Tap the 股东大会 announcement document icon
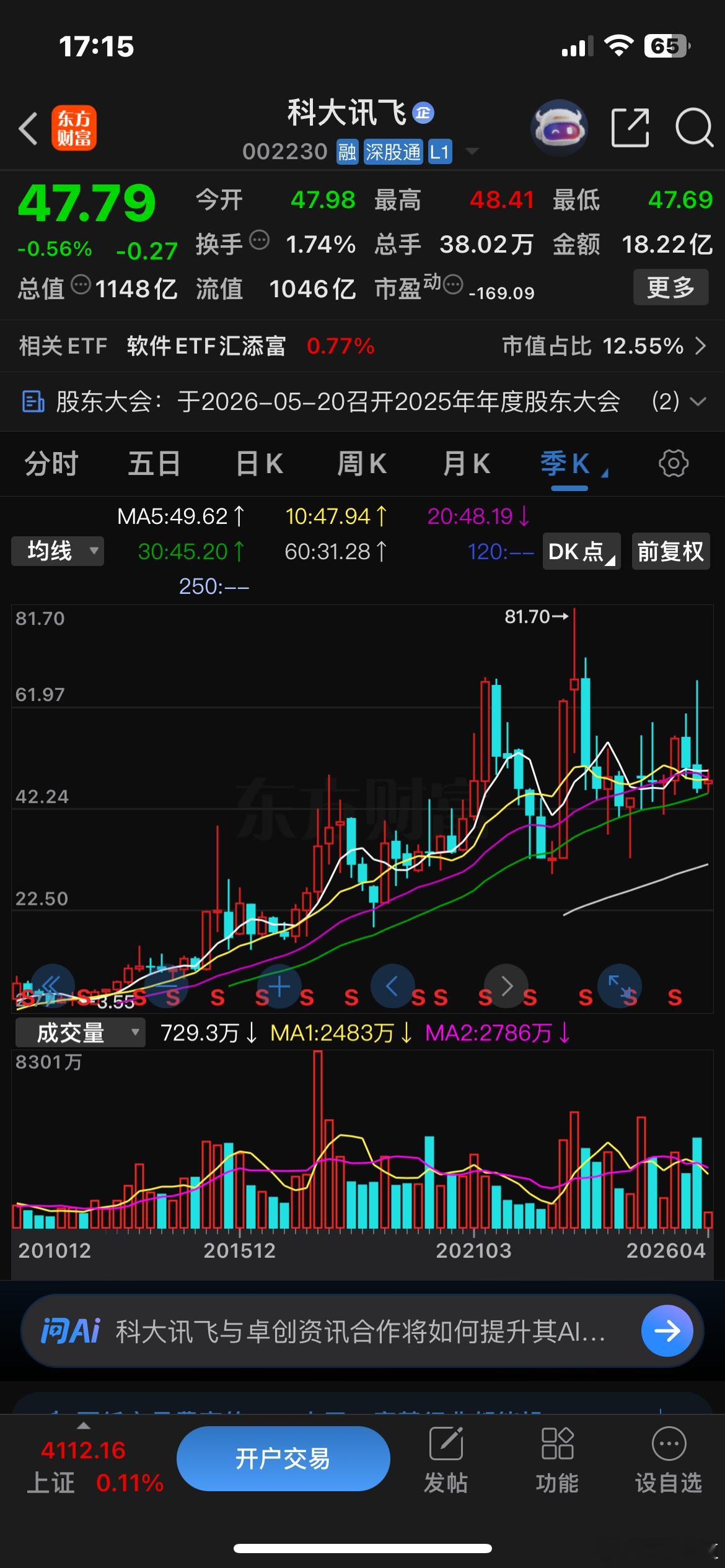The height and width of the screenshot is (1568, 725). pos(33,401)
